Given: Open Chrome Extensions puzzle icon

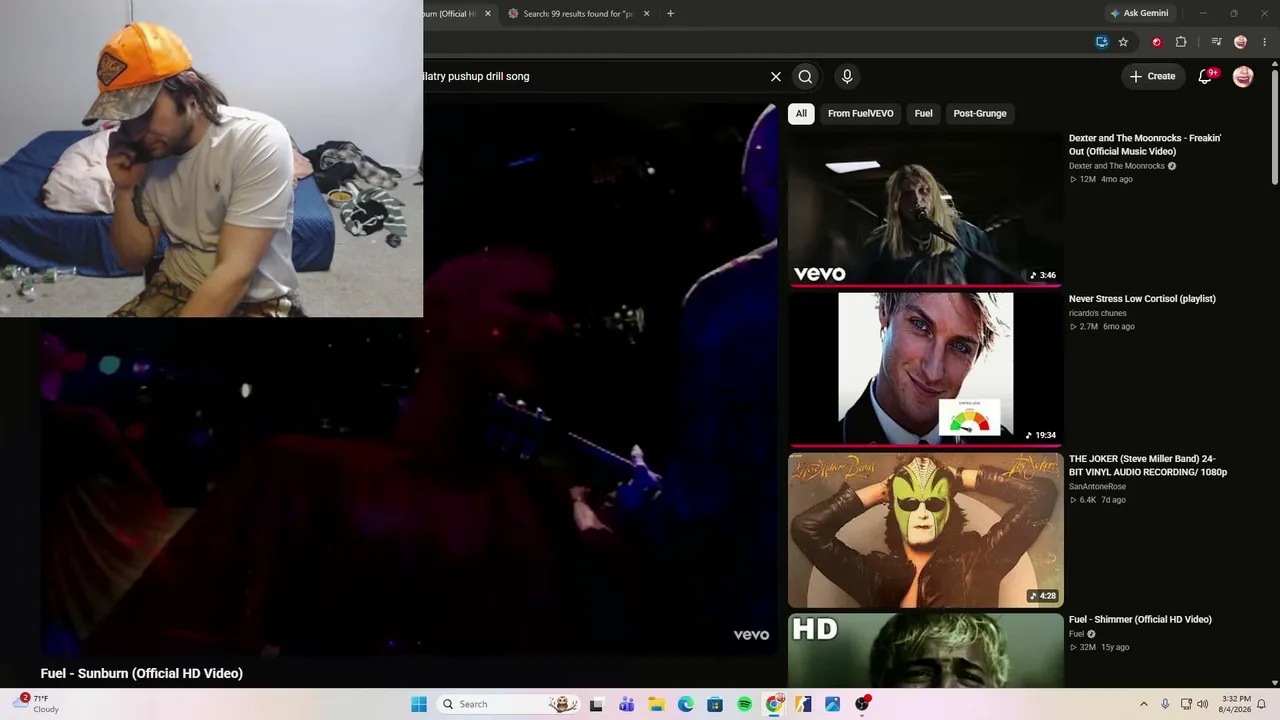Looking at the screenshot, I should pos(1181,42).
